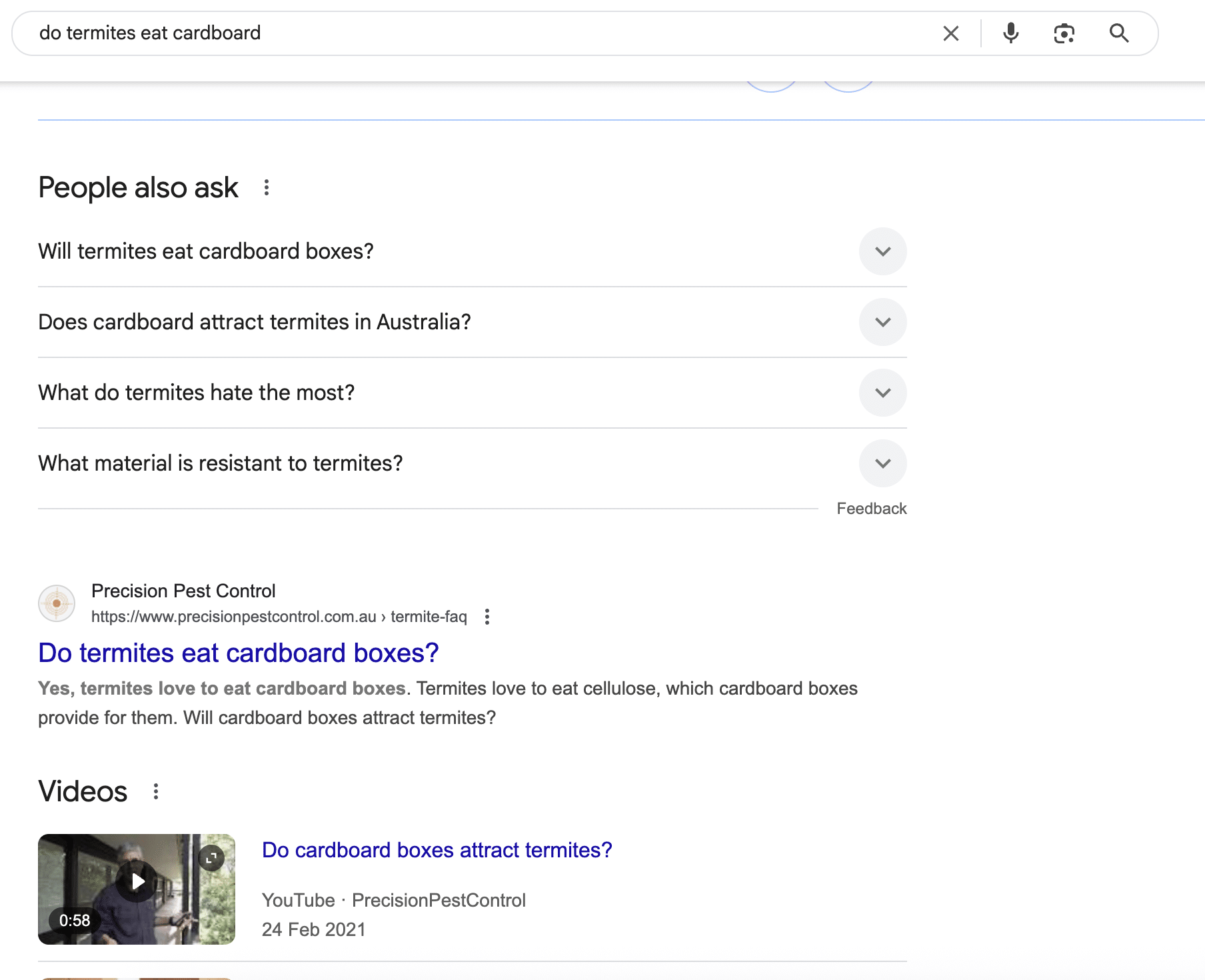Viewport: 1205px width, 980px height.
Task: Click the magnifying glass search button
Action: pyautogui.click(x=1119, y=33)
